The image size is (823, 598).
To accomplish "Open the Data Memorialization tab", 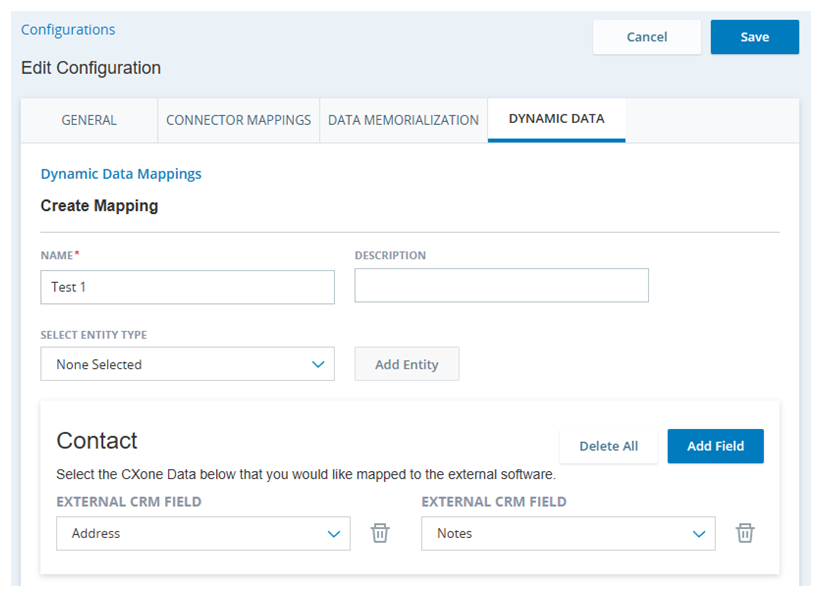I will click(x=403, y=120).
